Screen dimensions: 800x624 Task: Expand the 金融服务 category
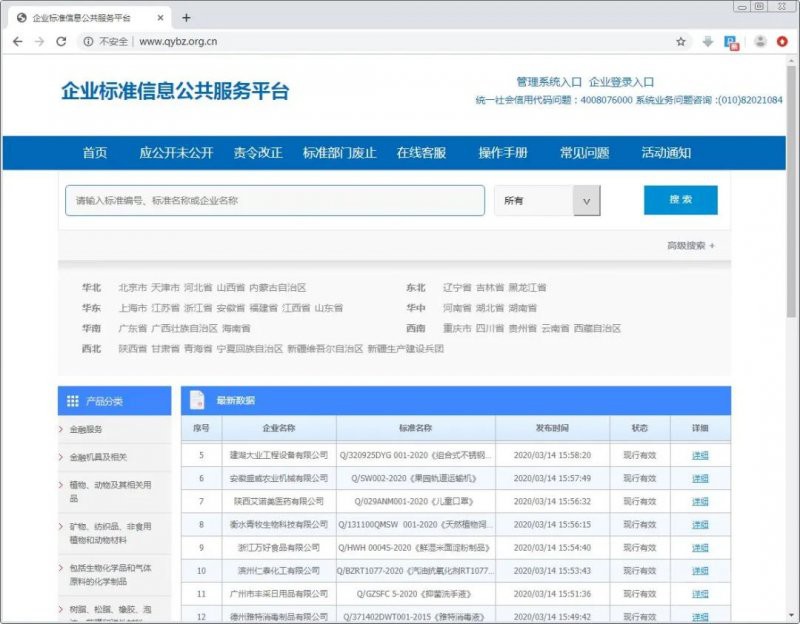86,430
